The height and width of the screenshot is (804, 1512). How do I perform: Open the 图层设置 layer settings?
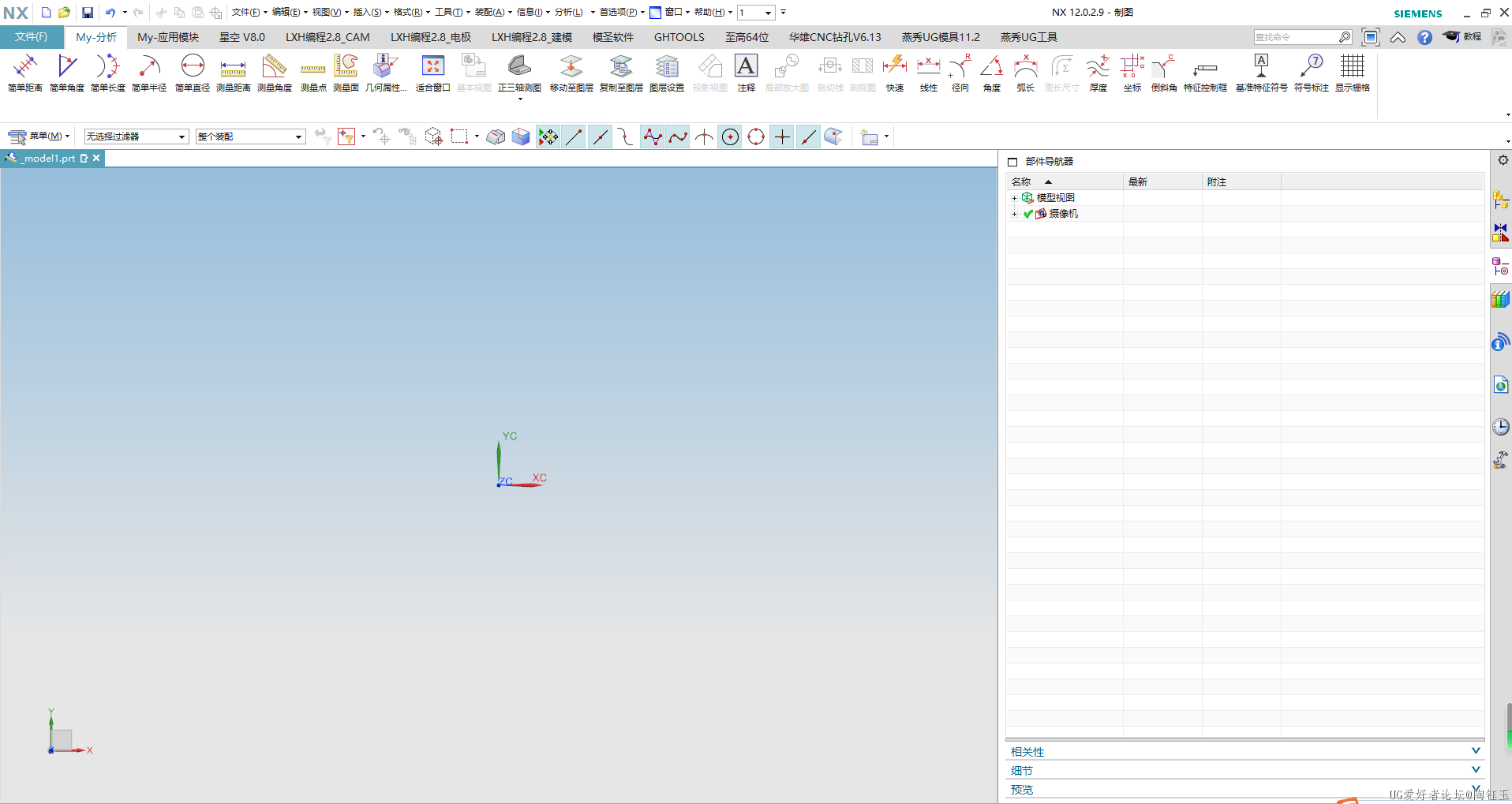tap(667, 73)
